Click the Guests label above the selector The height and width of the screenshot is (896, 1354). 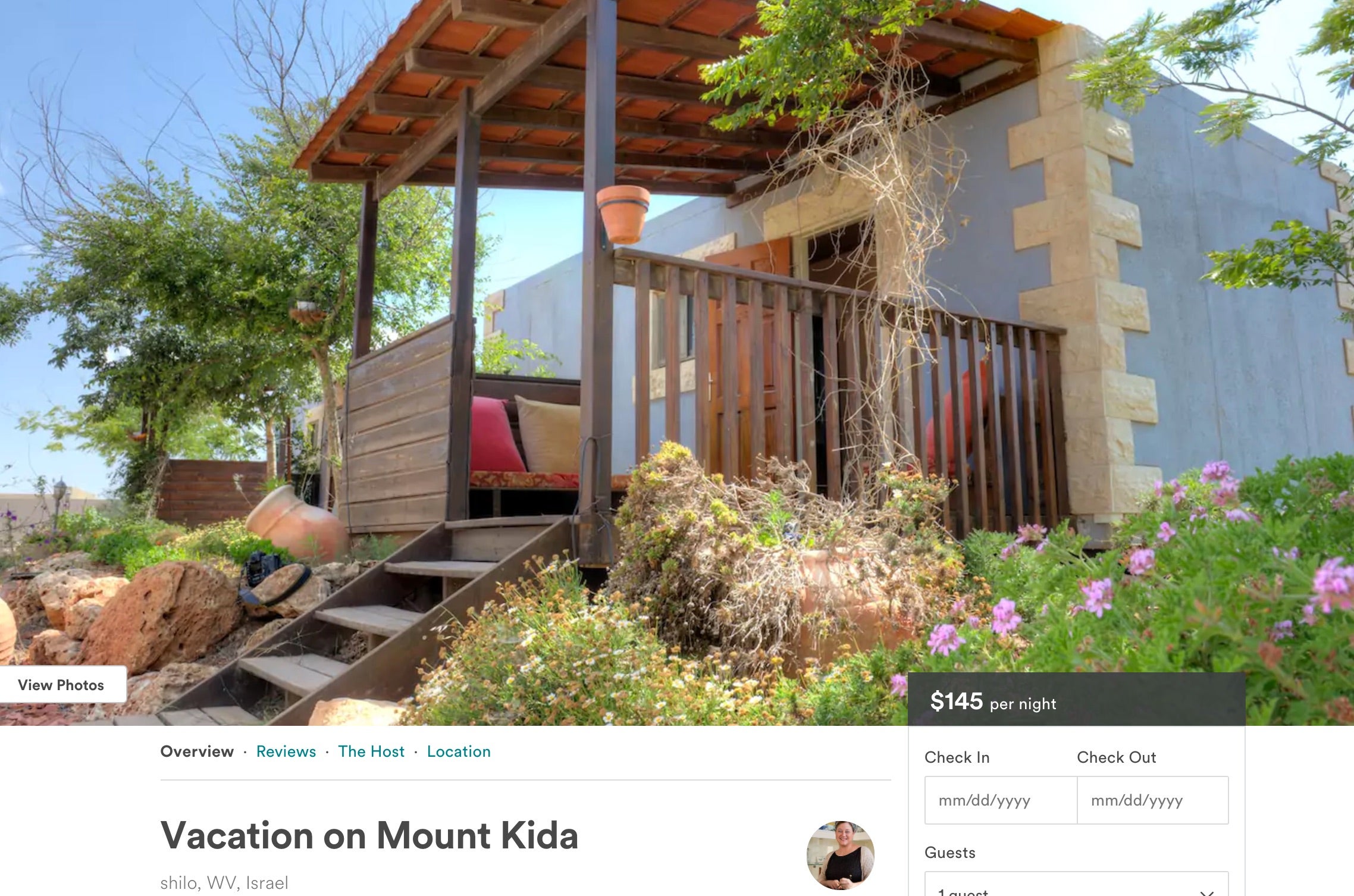(x=949, y=853)
